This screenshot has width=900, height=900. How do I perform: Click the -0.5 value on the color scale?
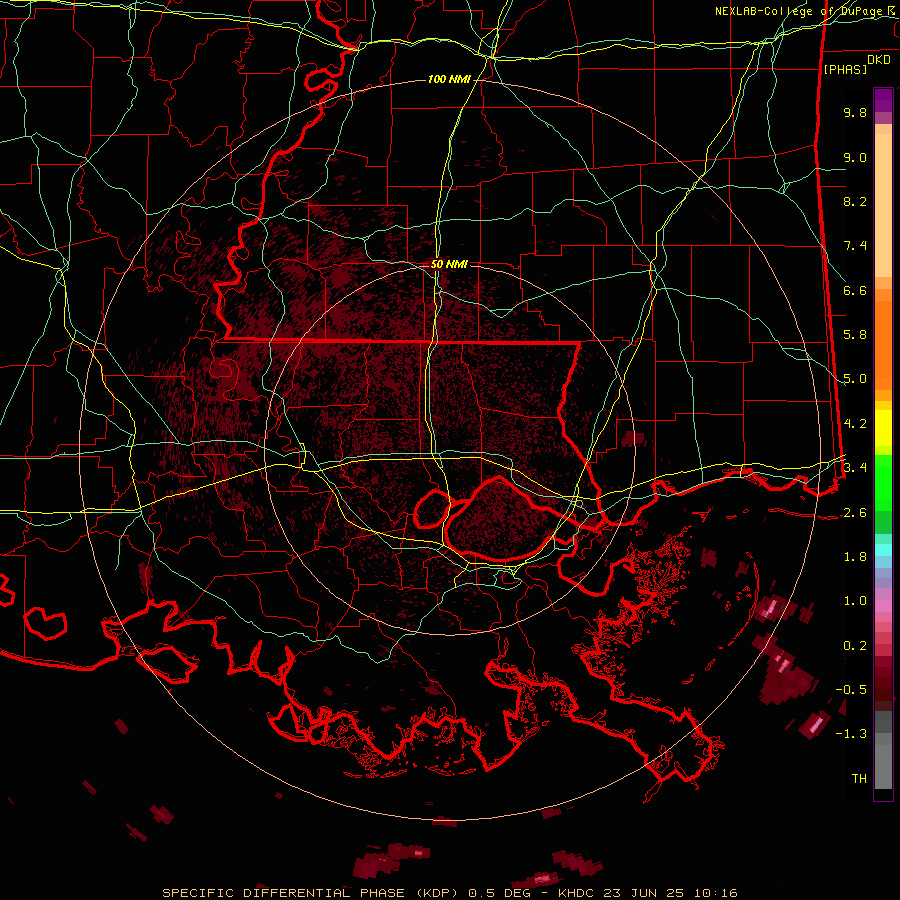851,689
